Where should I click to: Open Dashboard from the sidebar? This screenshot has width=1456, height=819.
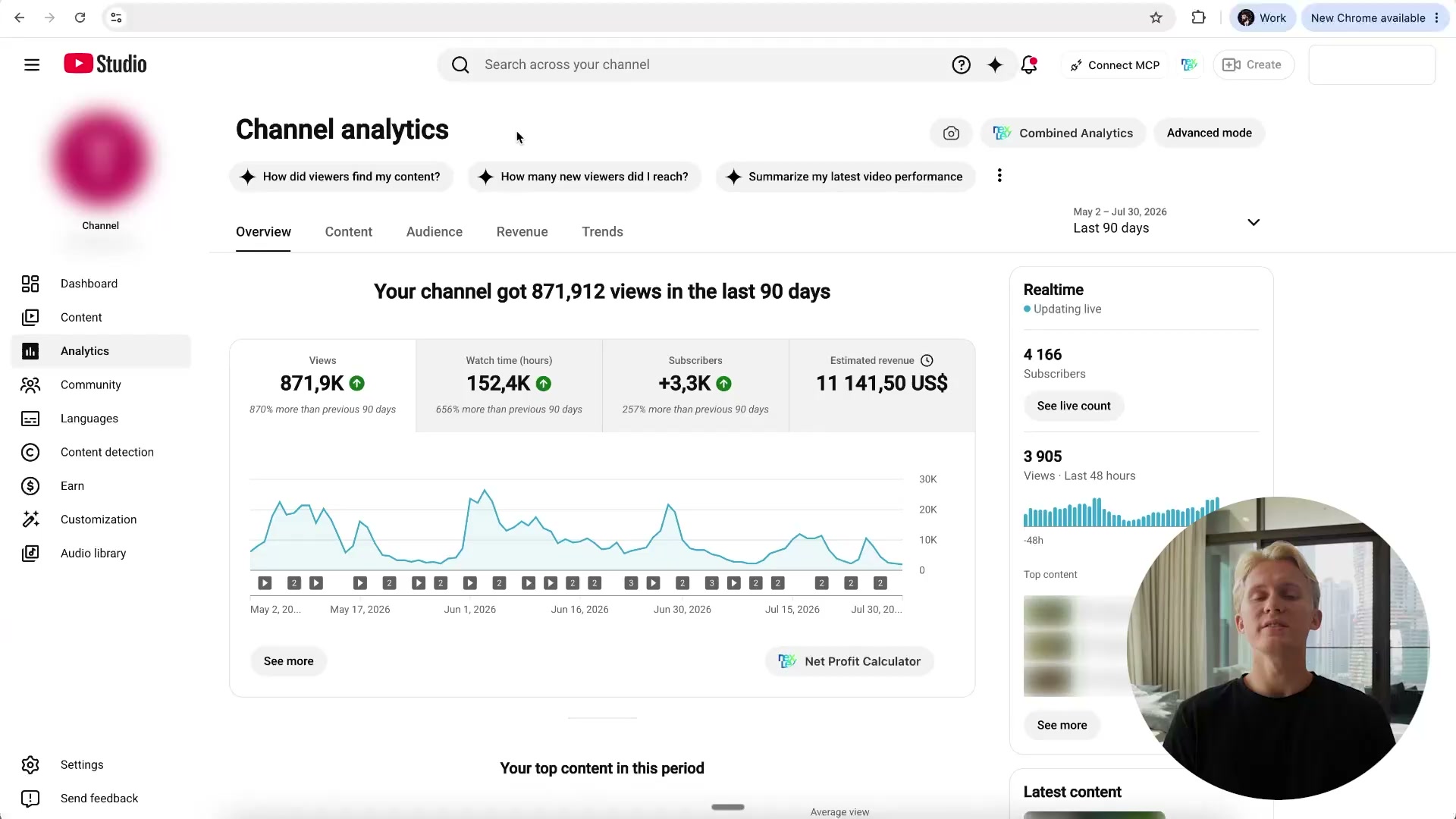tap(102, 284)
